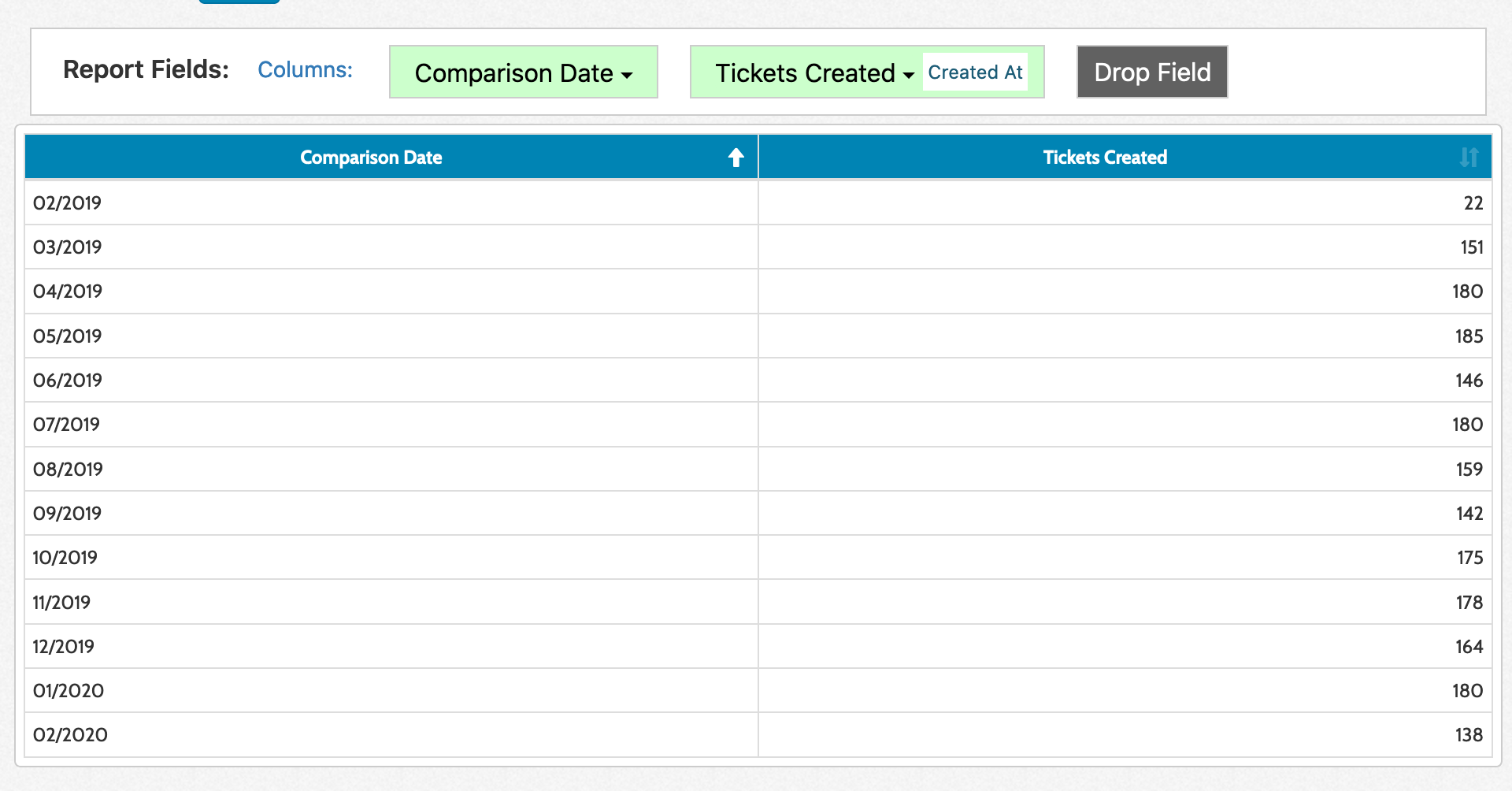
Task: Open the Comparison Date field dropdown
Action: coord(523,72)
